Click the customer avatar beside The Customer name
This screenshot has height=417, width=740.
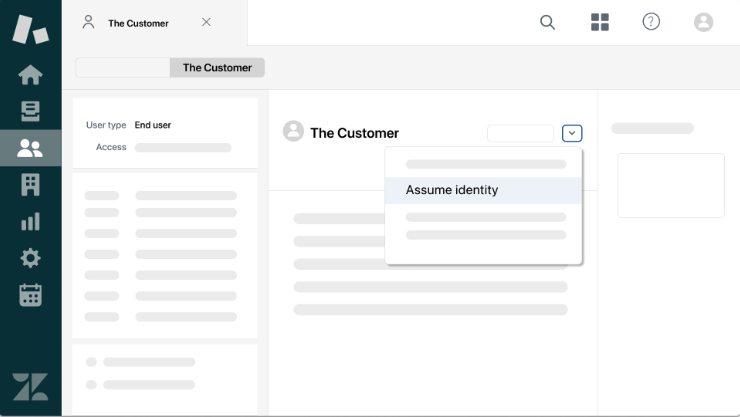point(293,131)
